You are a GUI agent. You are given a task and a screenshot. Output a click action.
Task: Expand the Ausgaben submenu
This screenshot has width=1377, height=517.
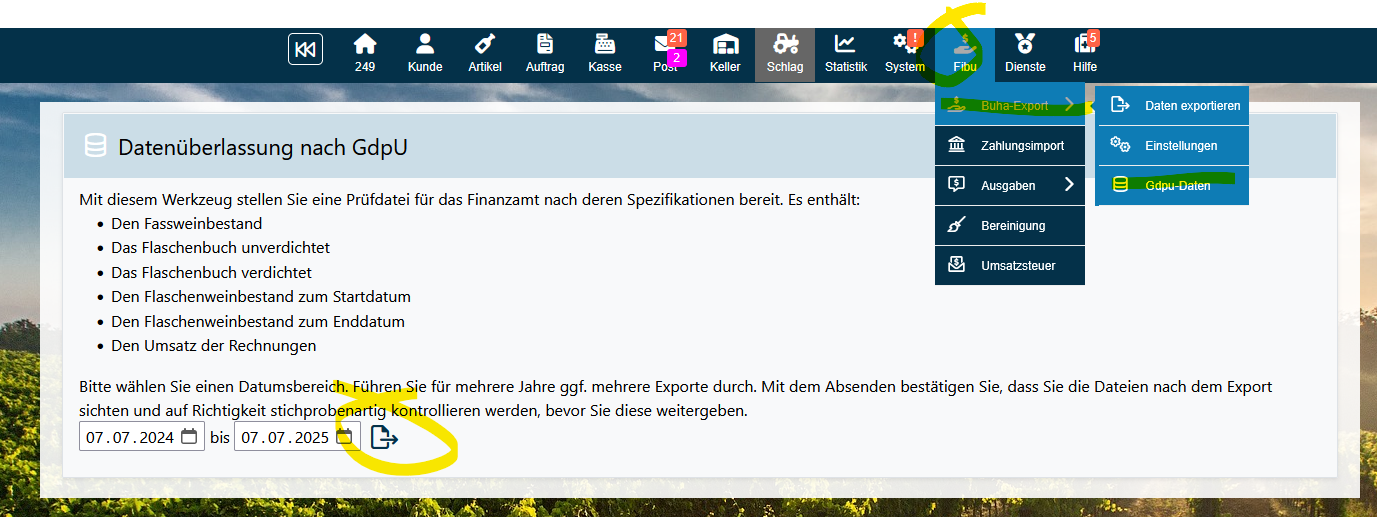(x=1010, y=185)
